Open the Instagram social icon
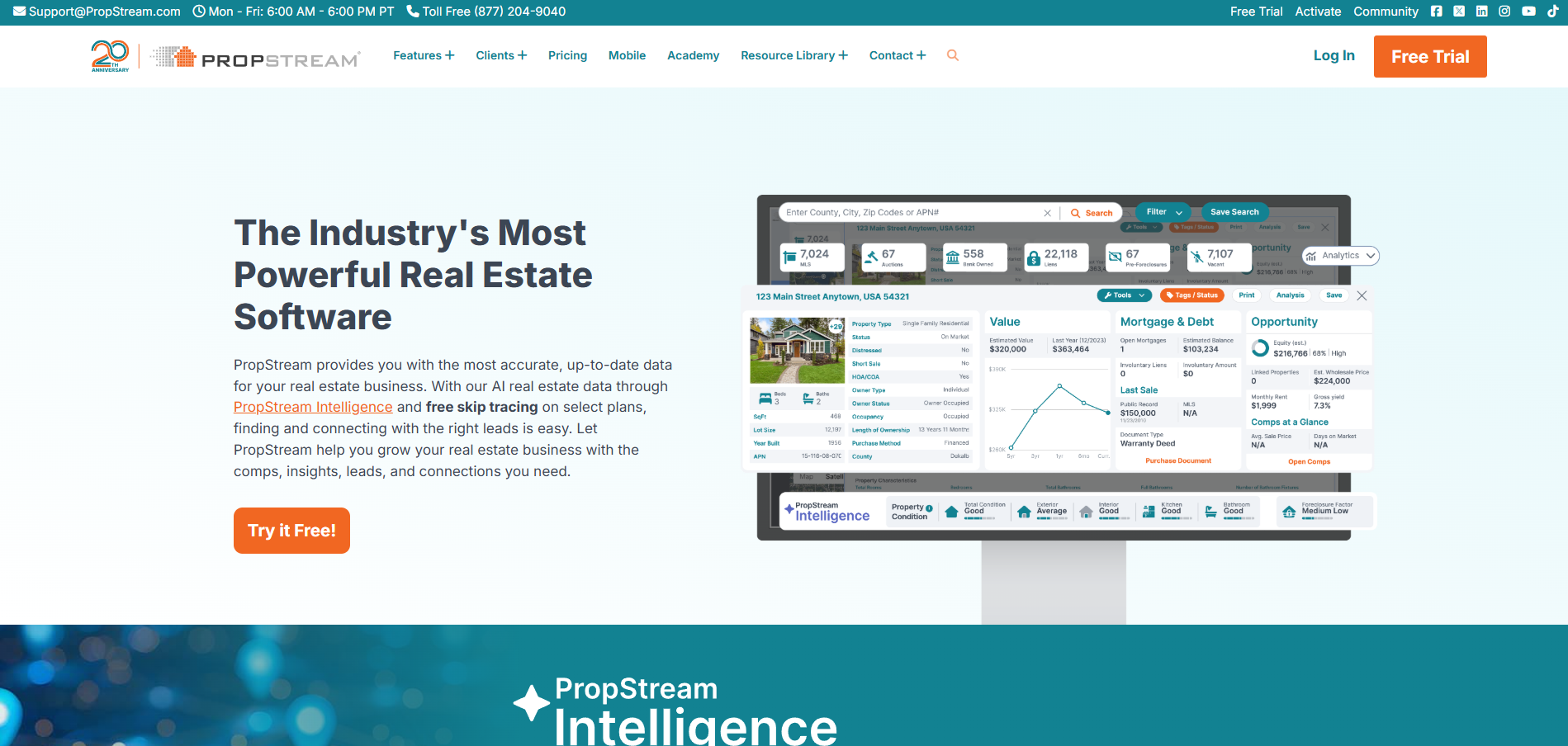This screenshot has height=746, width=1568. click(x=1504, y=12)
